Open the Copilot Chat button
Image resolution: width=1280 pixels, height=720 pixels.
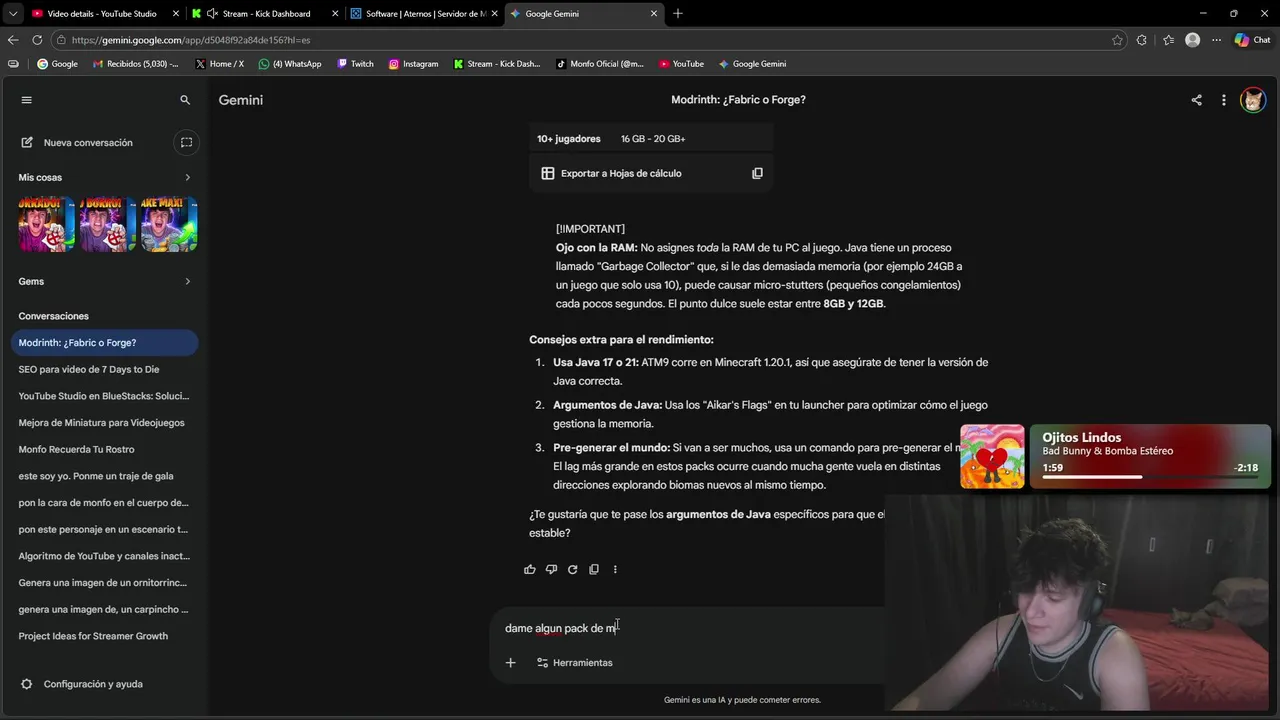coord(1252,40)
